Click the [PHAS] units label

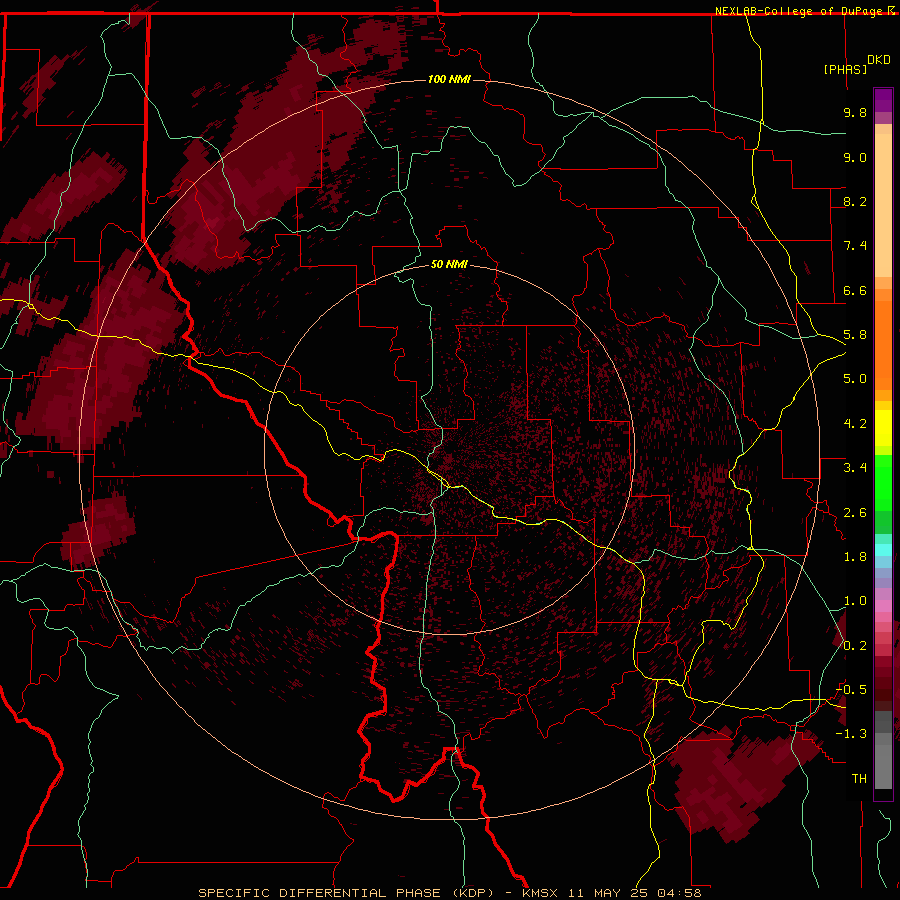845,69
